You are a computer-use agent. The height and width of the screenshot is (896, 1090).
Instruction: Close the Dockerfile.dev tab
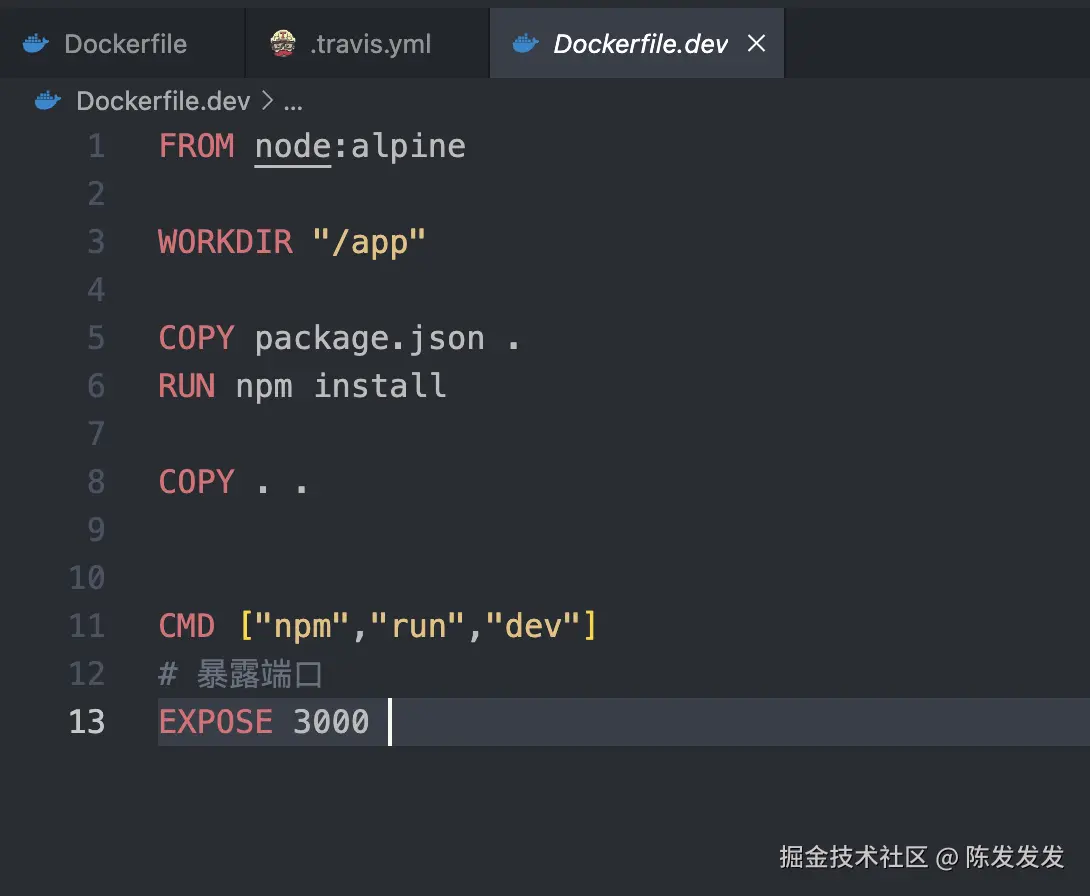tap(757, 43)
